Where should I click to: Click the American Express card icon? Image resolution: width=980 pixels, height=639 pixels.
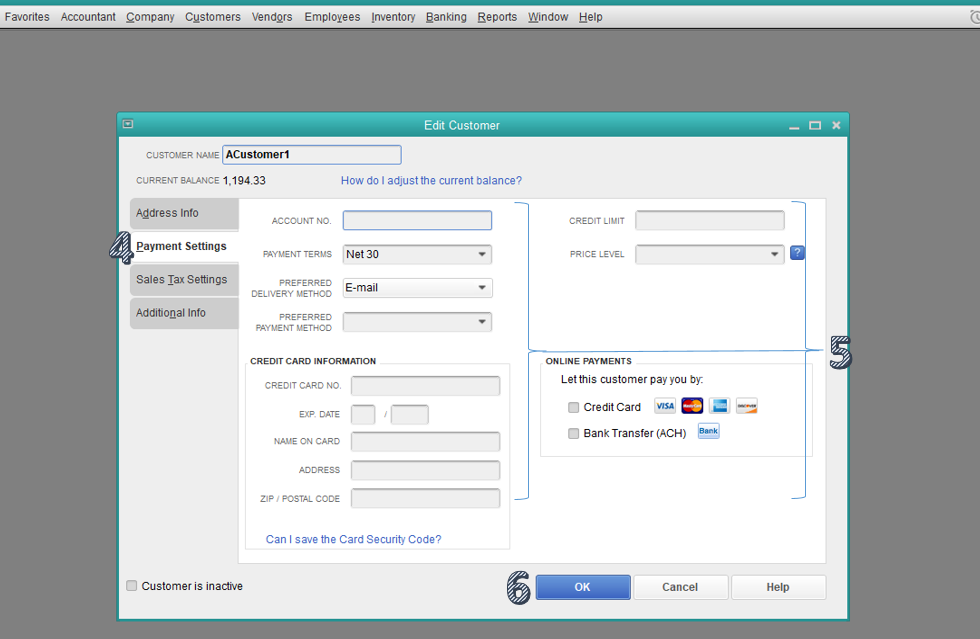(719, 406)
